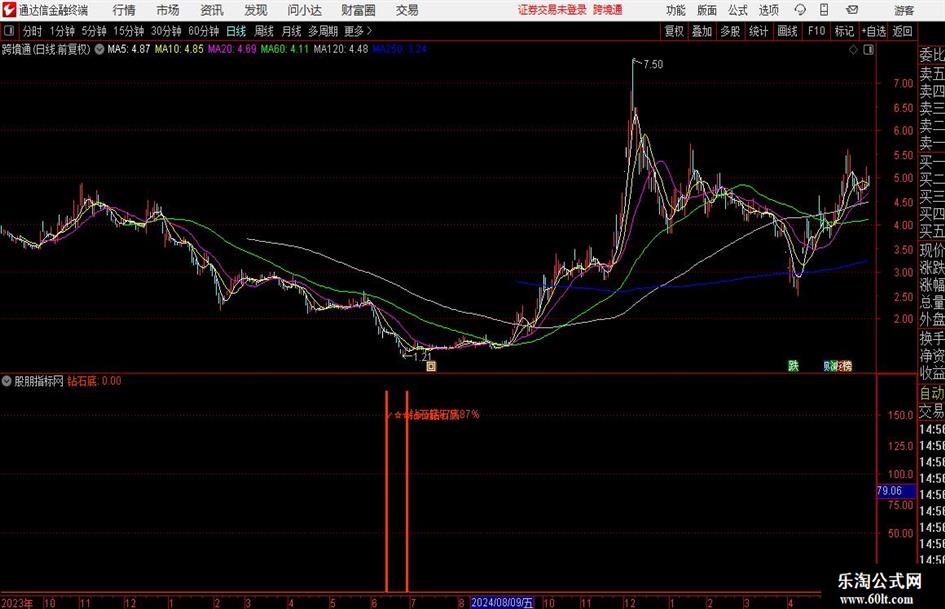Viewport: 945px width, 609px height.
Task: Click the MA120: 4.48 indicator value
Action: 341,49
